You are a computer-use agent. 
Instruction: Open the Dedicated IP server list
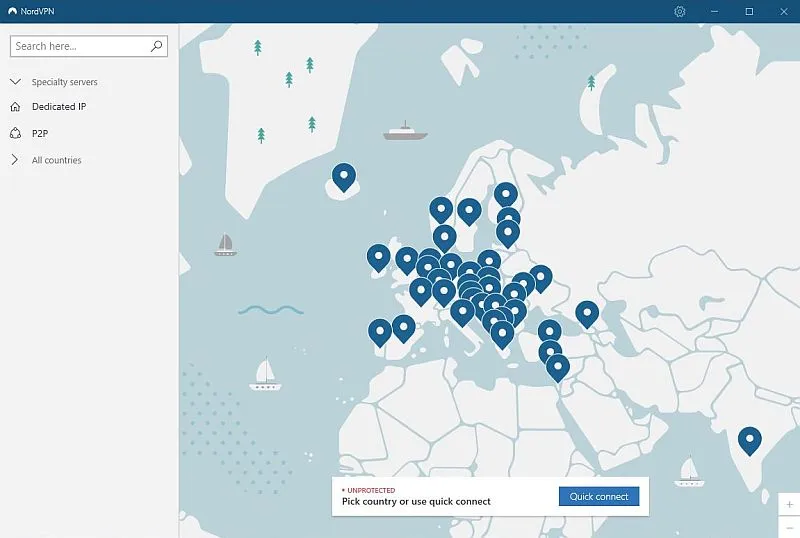click(59, 106)
